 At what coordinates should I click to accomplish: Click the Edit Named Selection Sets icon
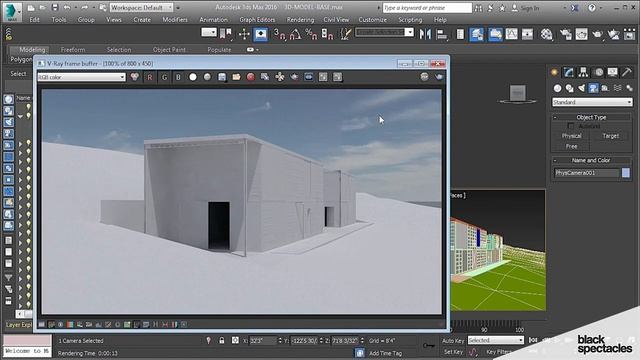pyautogui.click(x=345, y=34)
